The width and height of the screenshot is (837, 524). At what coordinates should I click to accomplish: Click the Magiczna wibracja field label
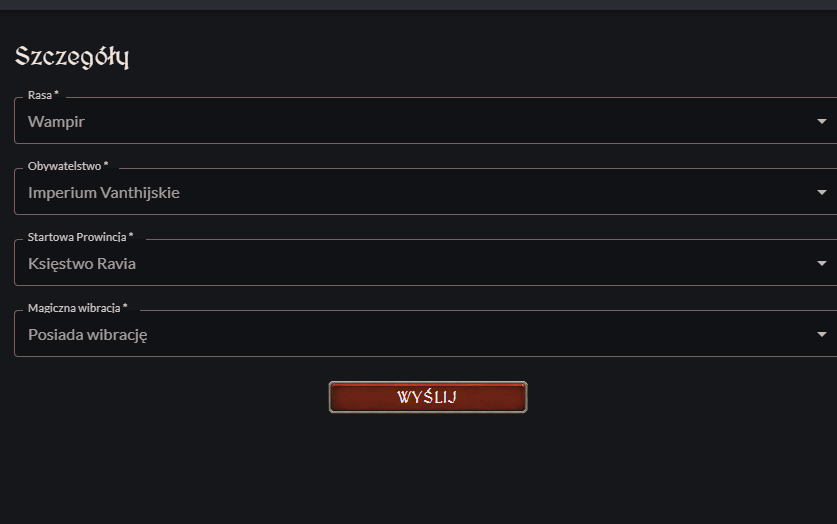74,308
